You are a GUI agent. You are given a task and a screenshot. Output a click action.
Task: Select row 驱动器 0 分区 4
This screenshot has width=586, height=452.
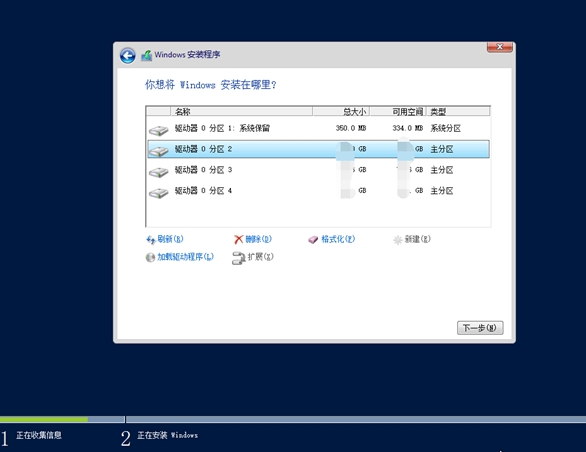pos(318,191)
